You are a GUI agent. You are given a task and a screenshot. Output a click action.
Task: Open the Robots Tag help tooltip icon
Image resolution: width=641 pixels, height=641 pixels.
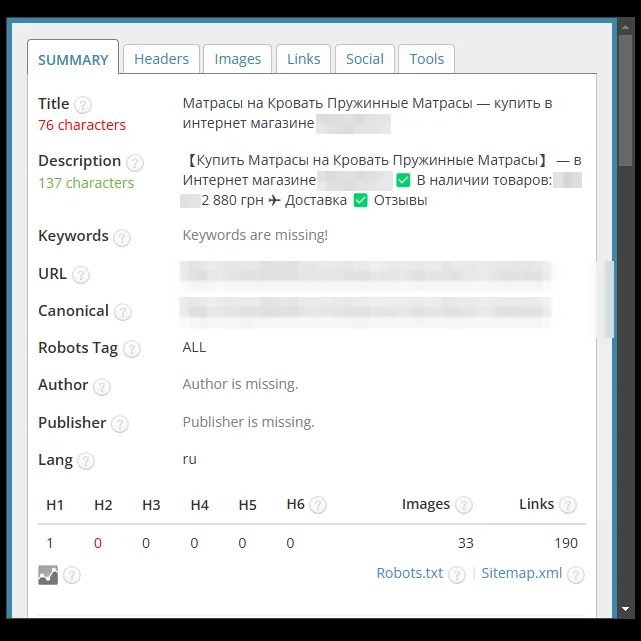(132, 349)
